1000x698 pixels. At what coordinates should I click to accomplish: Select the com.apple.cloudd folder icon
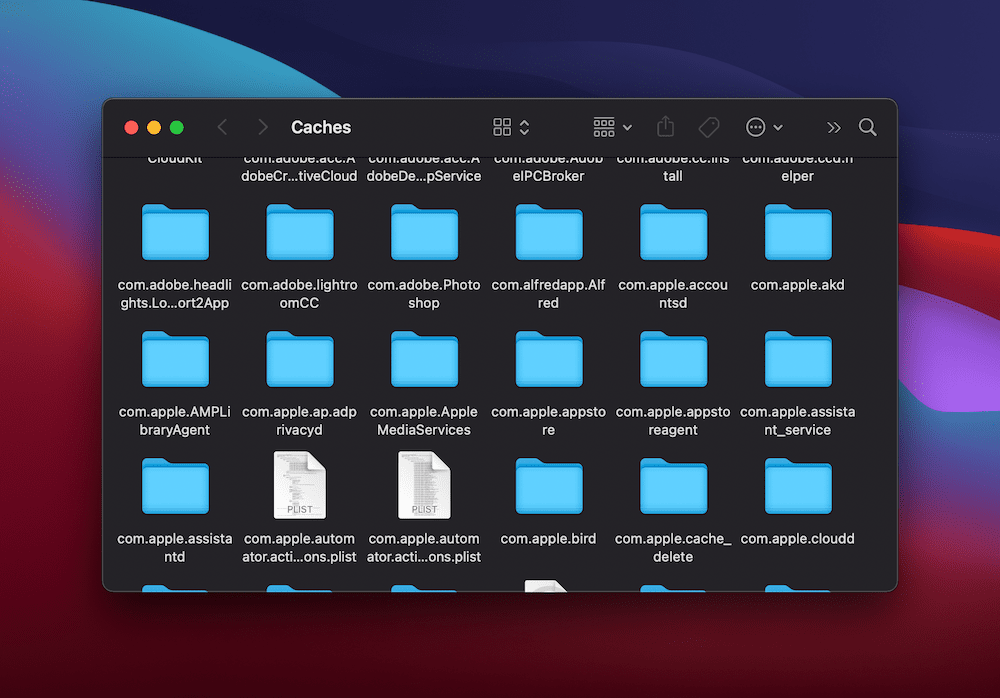798,486
